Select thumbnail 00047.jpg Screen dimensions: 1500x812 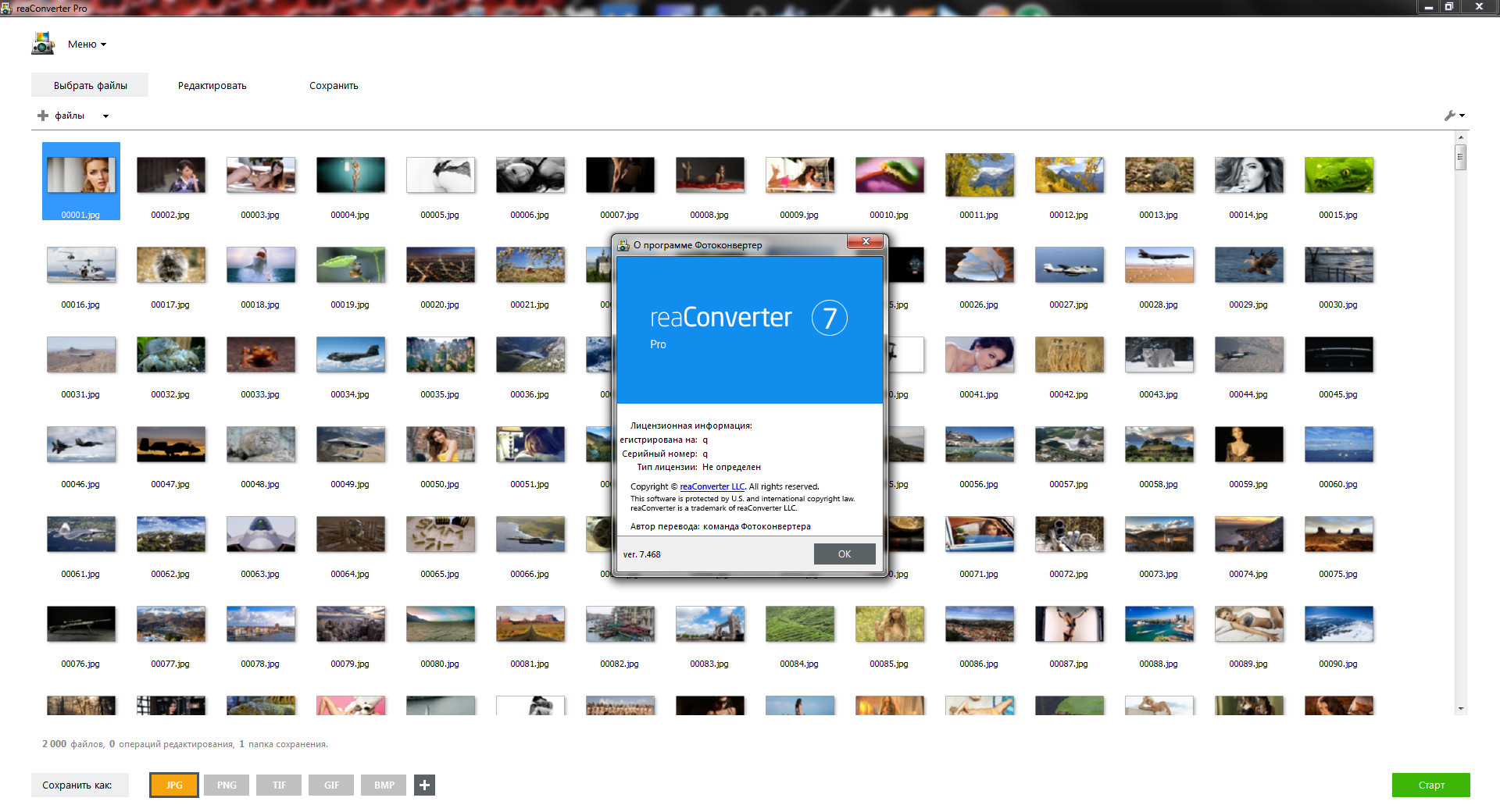coord(171,444)
